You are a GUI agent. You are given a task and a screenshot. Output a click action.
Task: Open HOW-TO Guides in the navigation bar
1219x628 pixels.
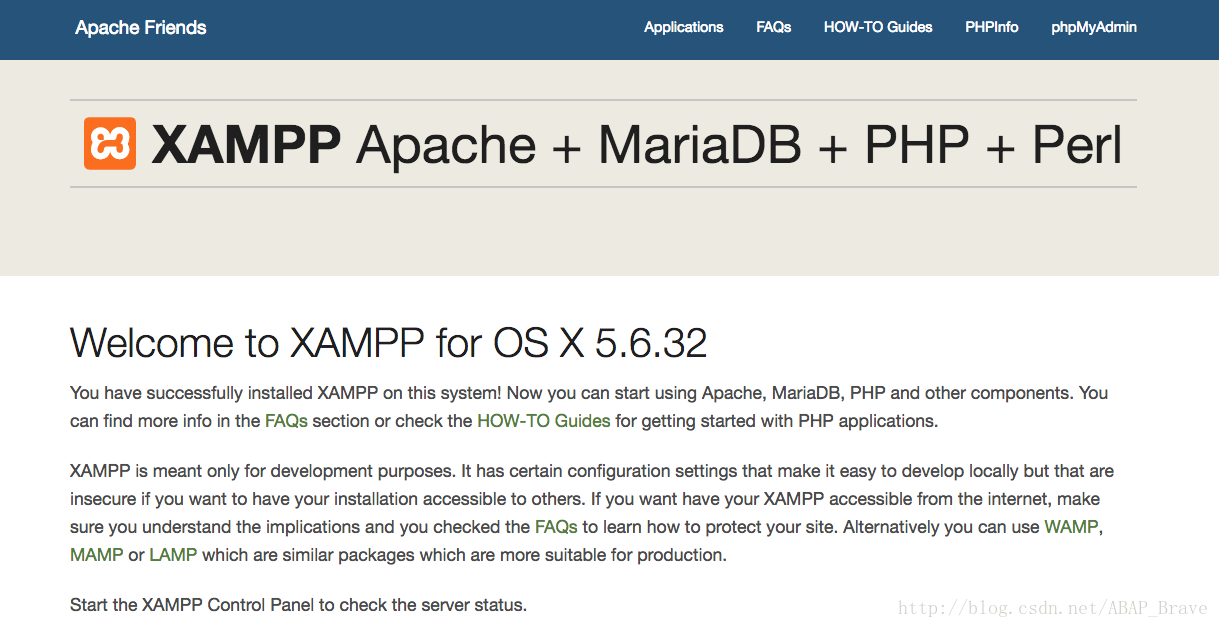[878, 28]
